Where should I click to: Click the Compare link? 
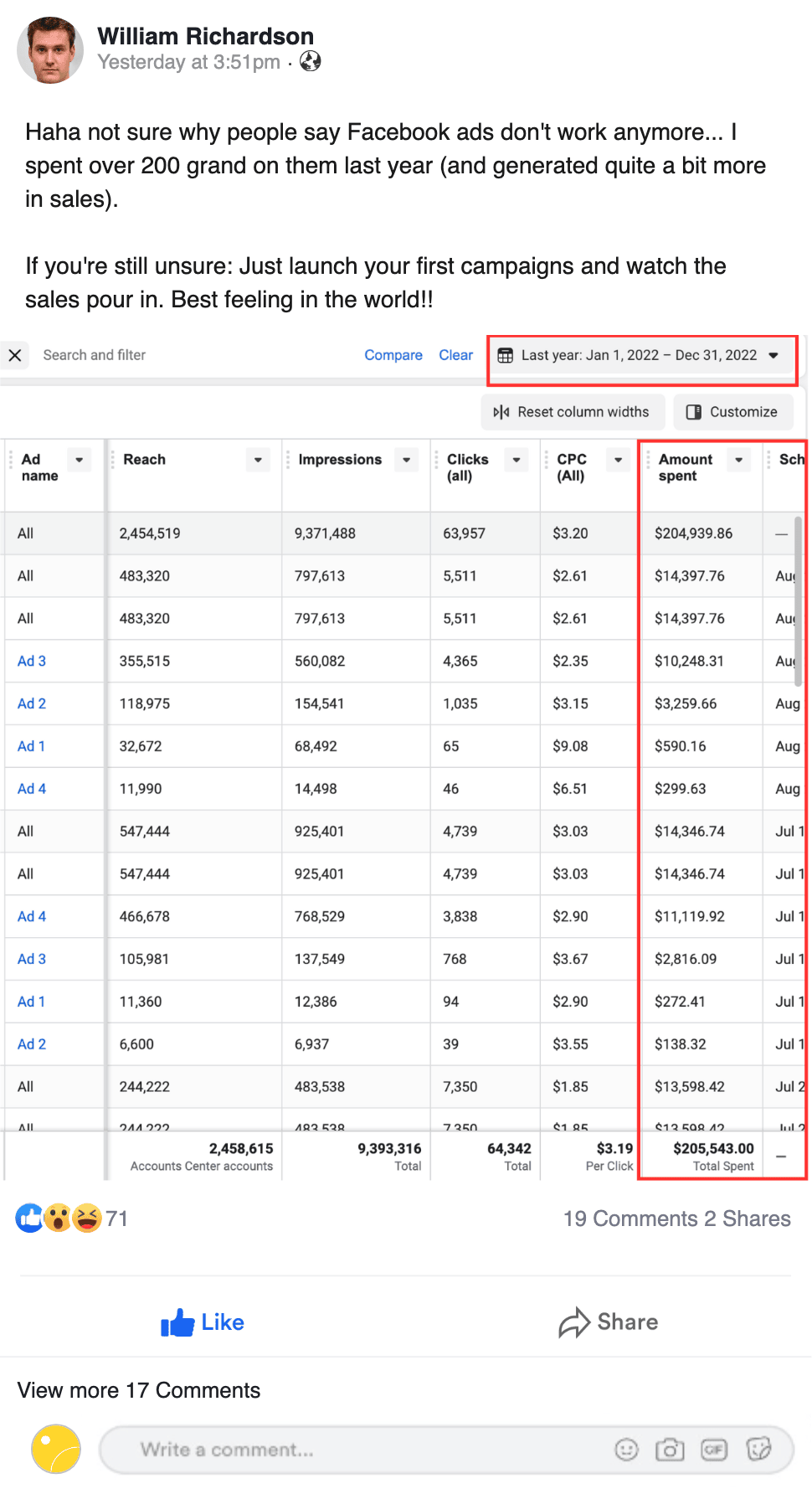click(393, 355)
